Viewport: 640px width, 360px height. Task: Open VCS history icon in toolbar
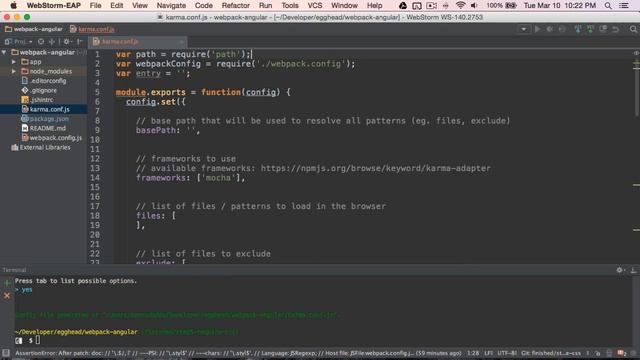603,29
